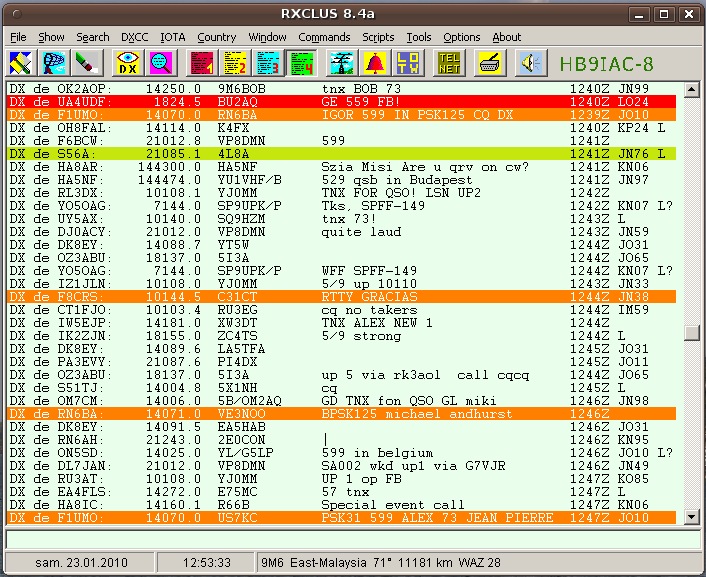Select the orange F8CRS C31CT row
The height and width of the screenshot is (577, 706).
[x=341, y=297]
